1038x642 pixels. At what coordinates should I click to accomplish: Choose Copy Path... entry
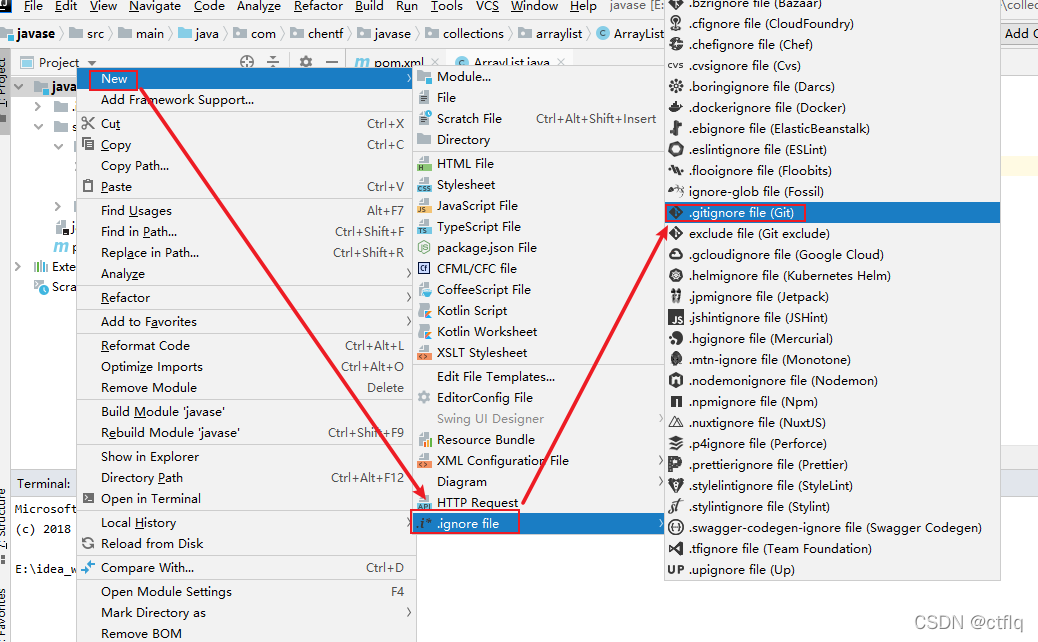click(245, 165)
